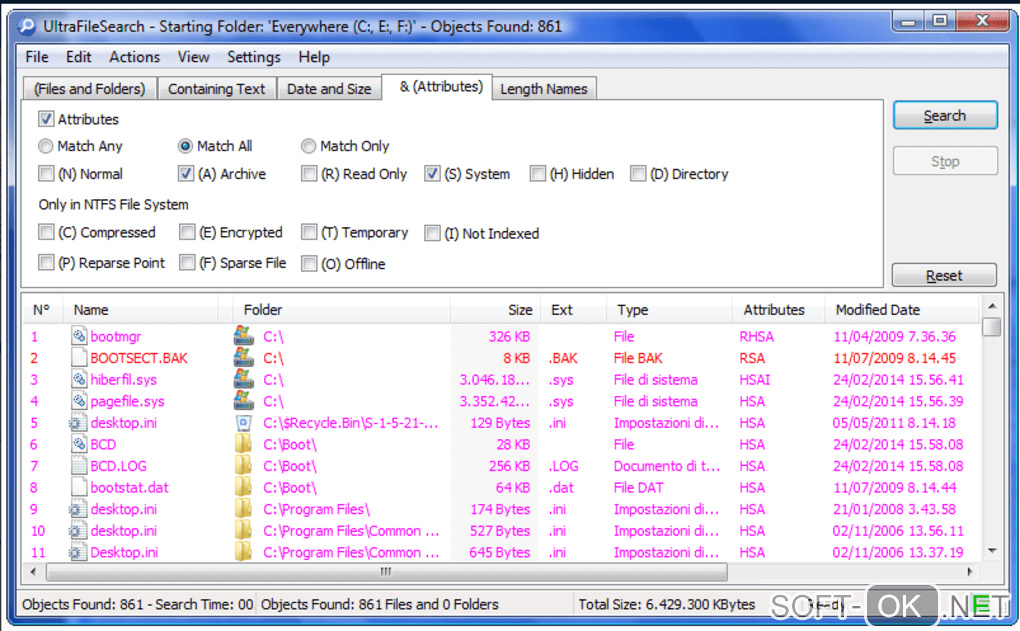Click the C:\ drive icon in hiberfil.sys row
This screenshot has width=1020, height=631.
(243, 379)
